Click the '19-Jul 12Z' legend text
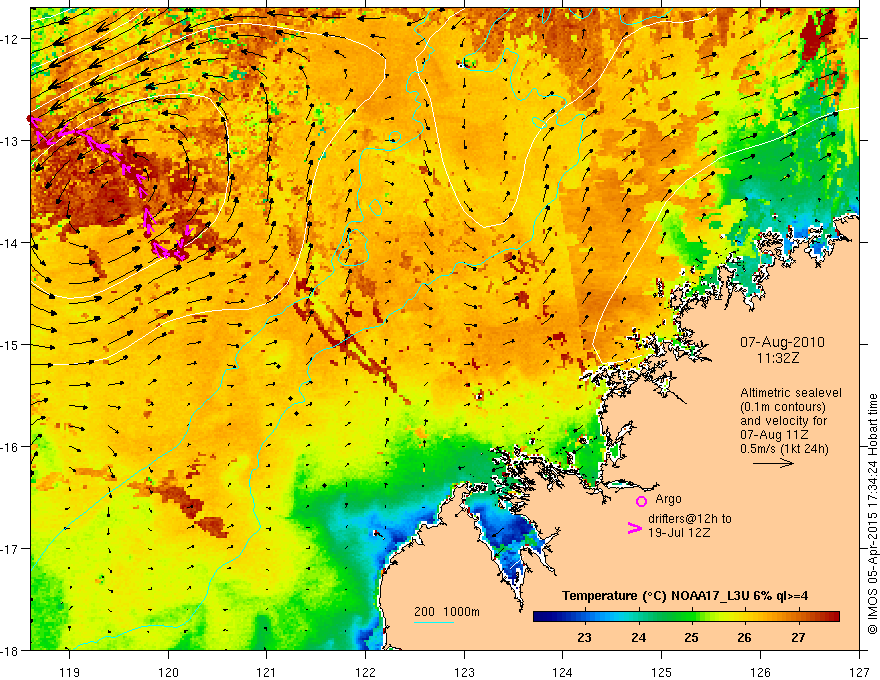The height and width of the screenshot is (680, 880). click(679, 532)
